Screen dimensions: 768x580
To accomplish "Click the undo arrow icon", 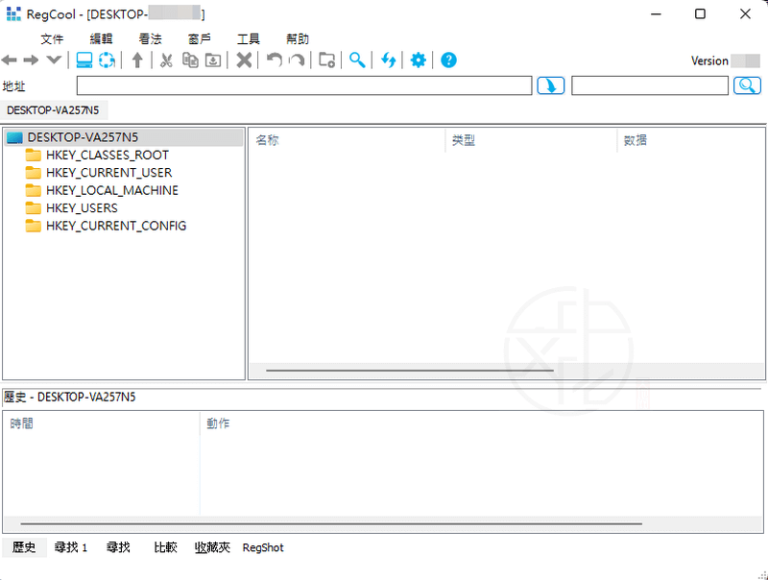I will click(274, 61).
